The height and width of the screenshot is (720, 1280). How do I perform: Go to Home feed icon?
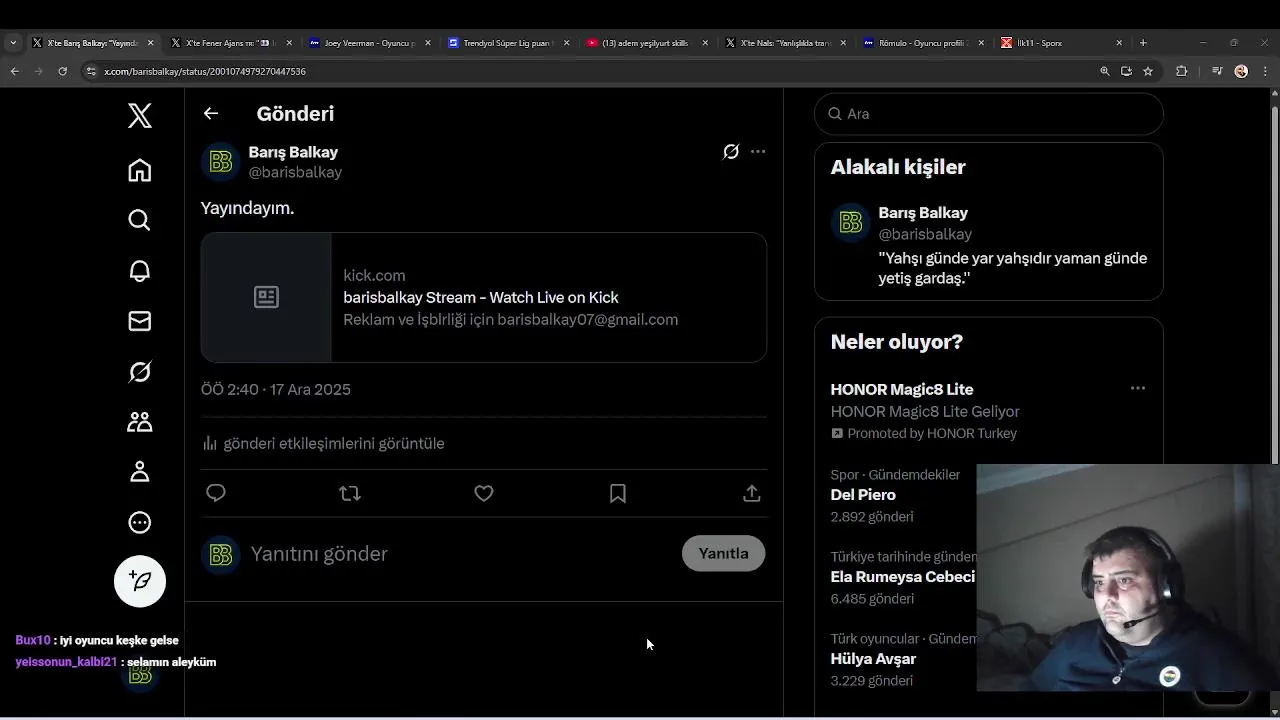[x=140, y=170]
